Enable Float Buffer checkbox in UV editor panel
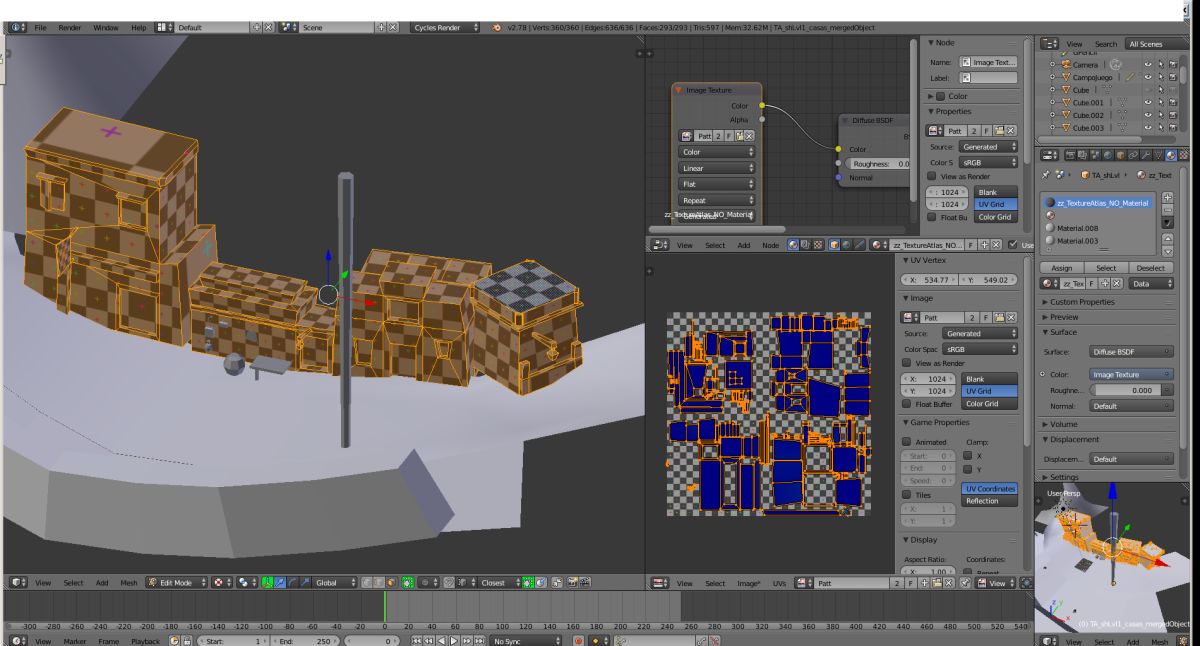Viewport: 1200px width, 646px height. pos(906,404)
